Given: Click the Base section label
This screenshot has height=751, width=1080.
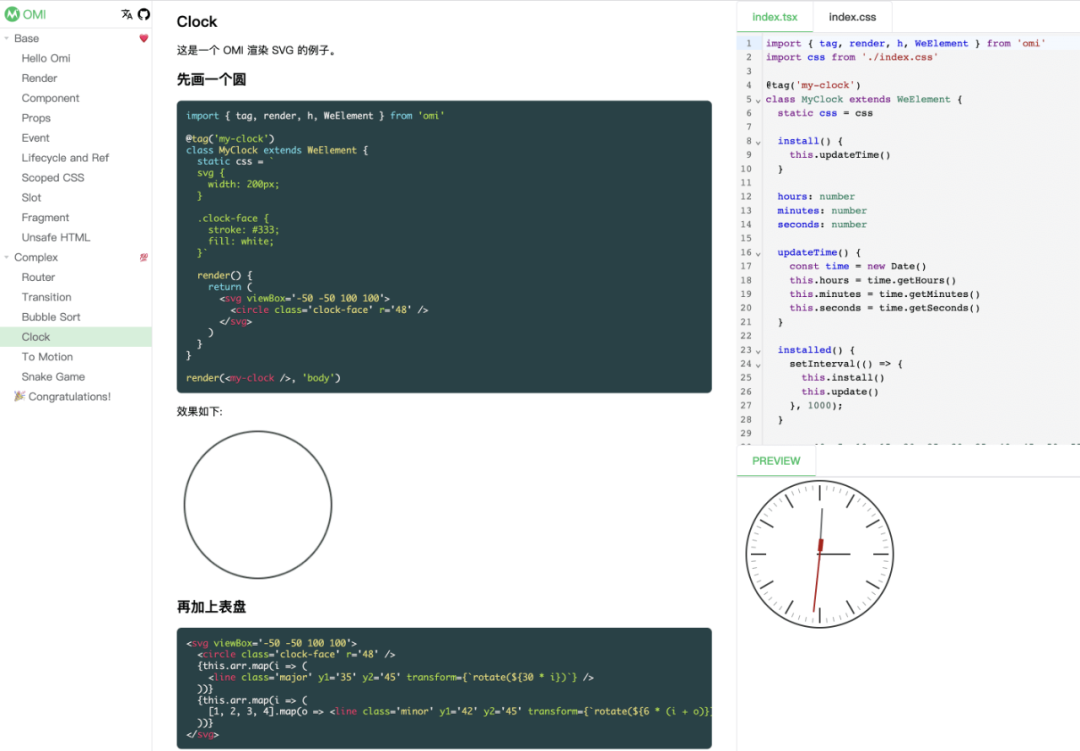Looking at the screenshot, I should [26, 39].
